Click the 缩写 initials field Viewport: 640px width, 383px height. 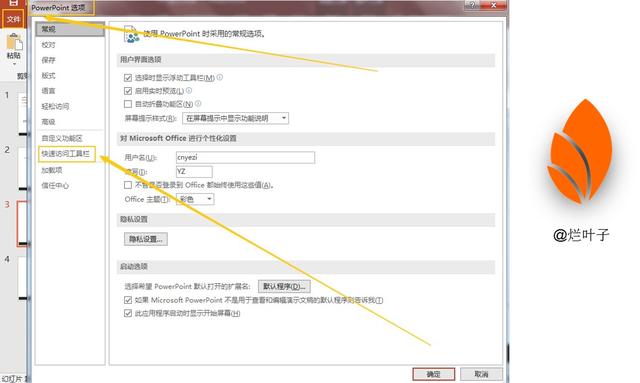[x=194, y=171]
